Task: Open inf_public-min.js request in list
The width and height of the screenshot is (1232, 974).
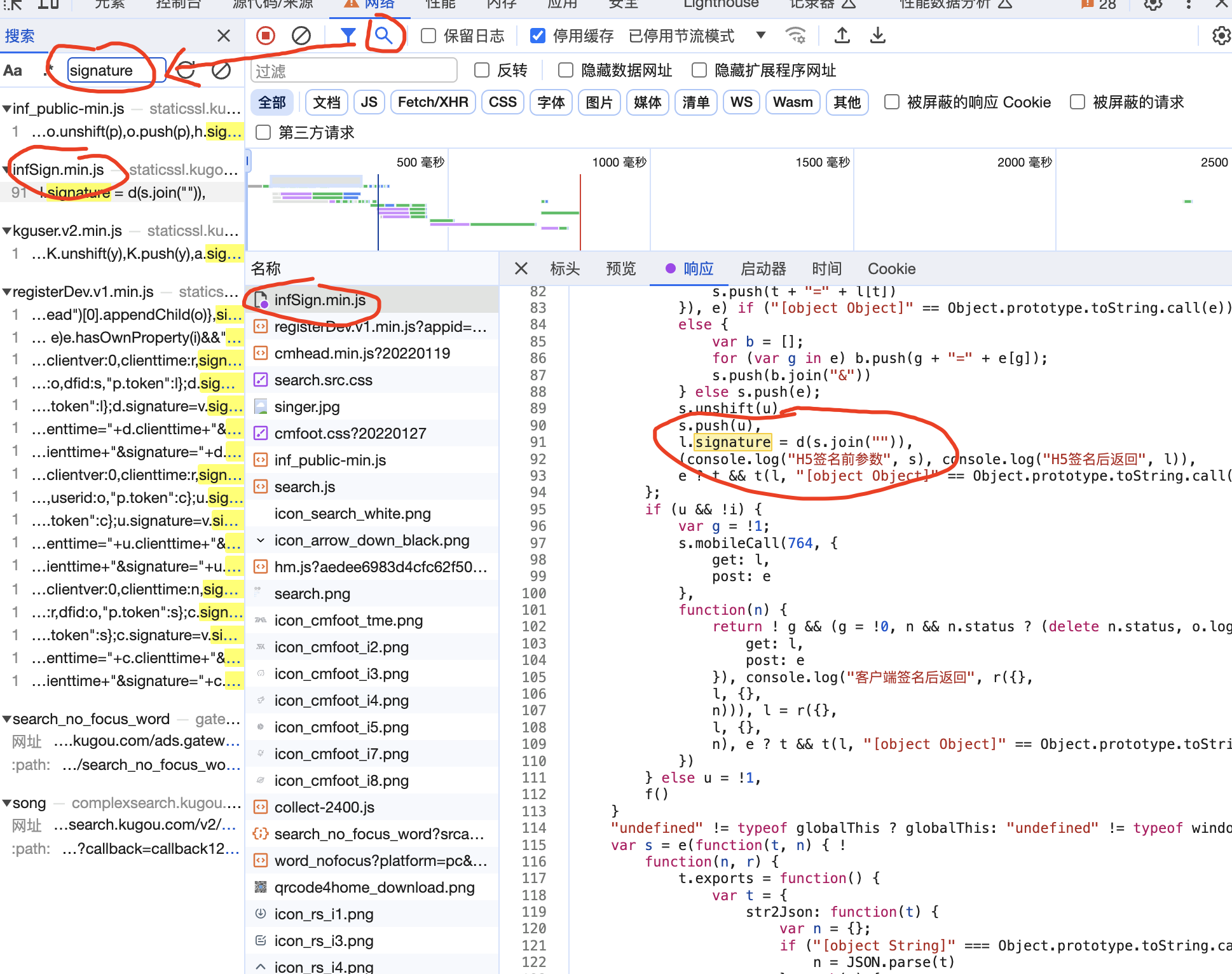Action: coord(372,460)
